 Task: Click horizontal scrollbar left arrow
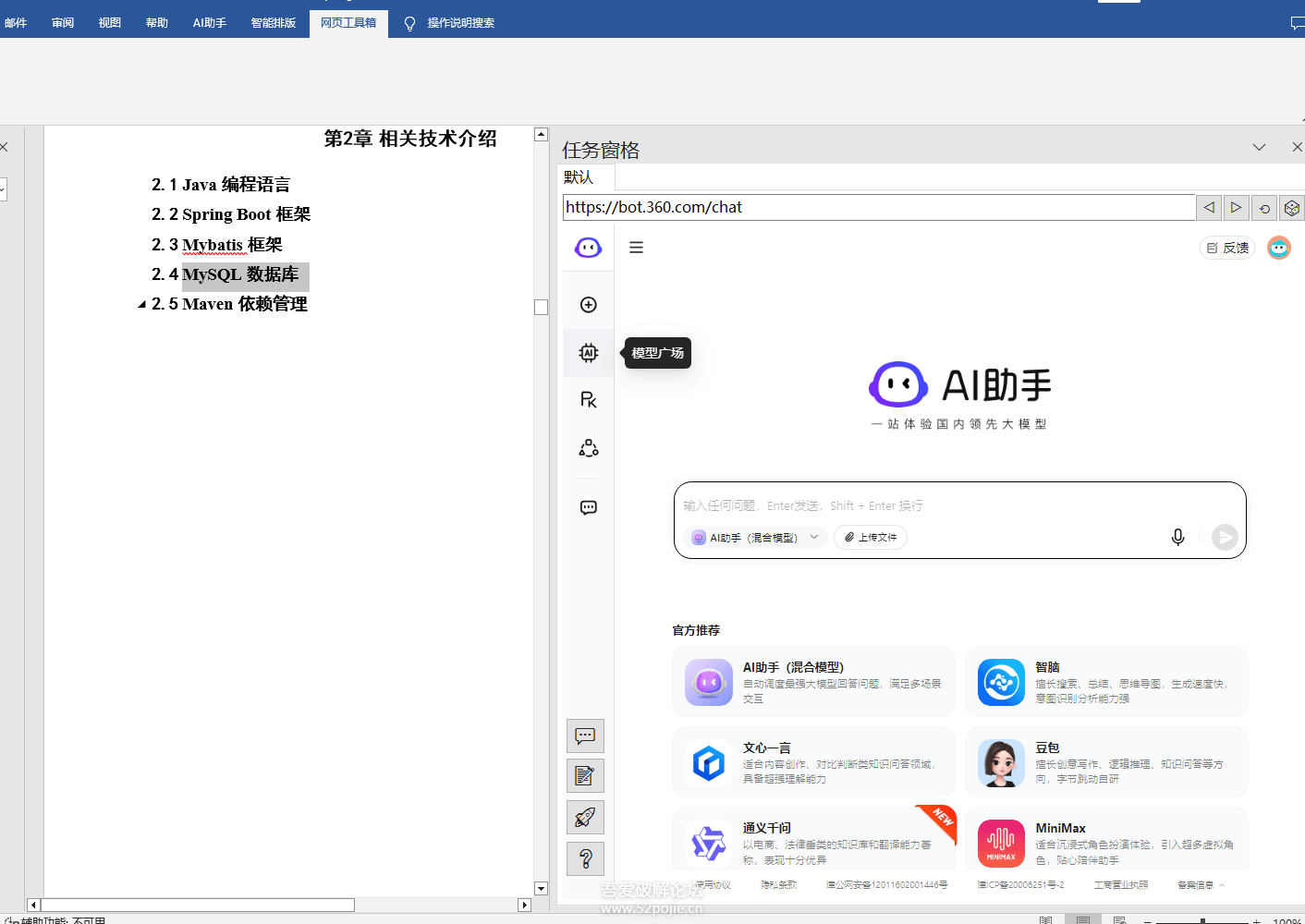tap(34, 906)
